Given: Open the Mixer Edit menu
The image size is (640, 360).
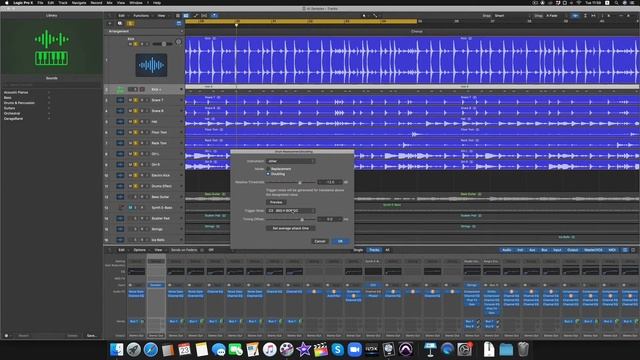Looking at the screenshot, I should (x=121, y=250).
